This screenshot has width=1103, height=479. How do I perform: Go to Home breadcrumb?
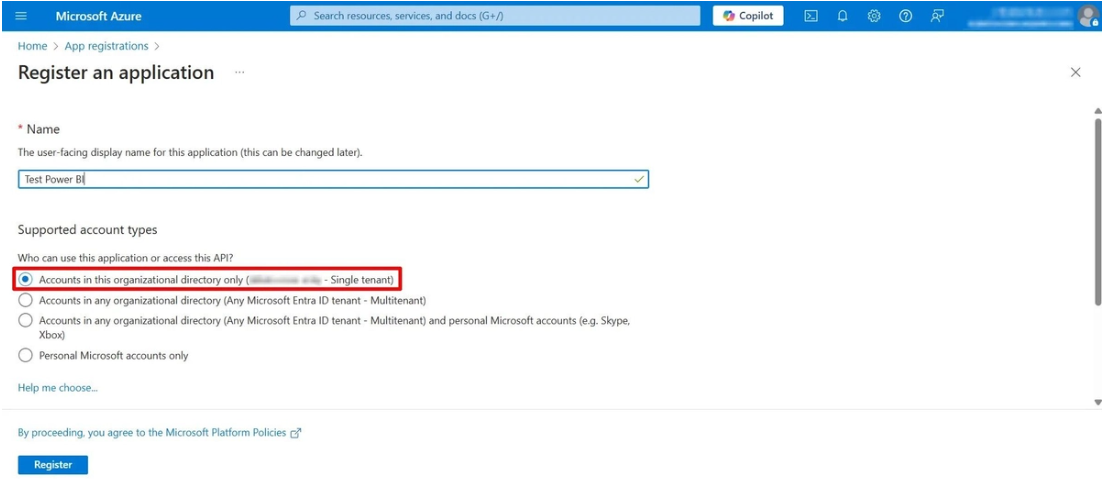point(32,46)
